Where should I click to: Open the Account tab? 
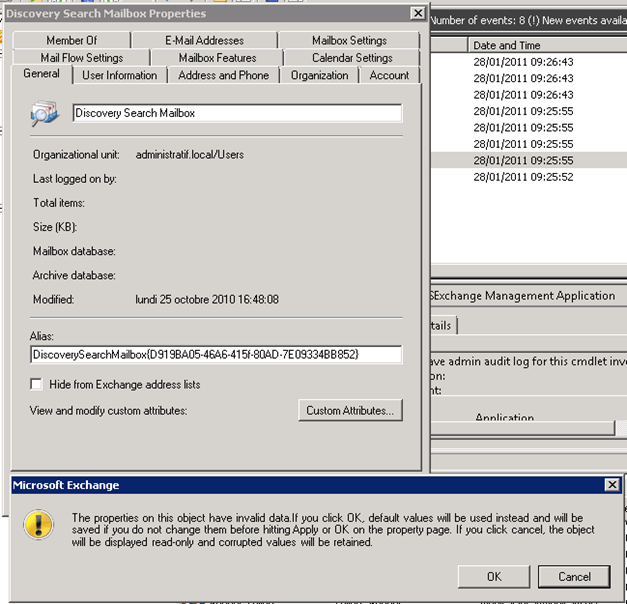click(389, 75)
